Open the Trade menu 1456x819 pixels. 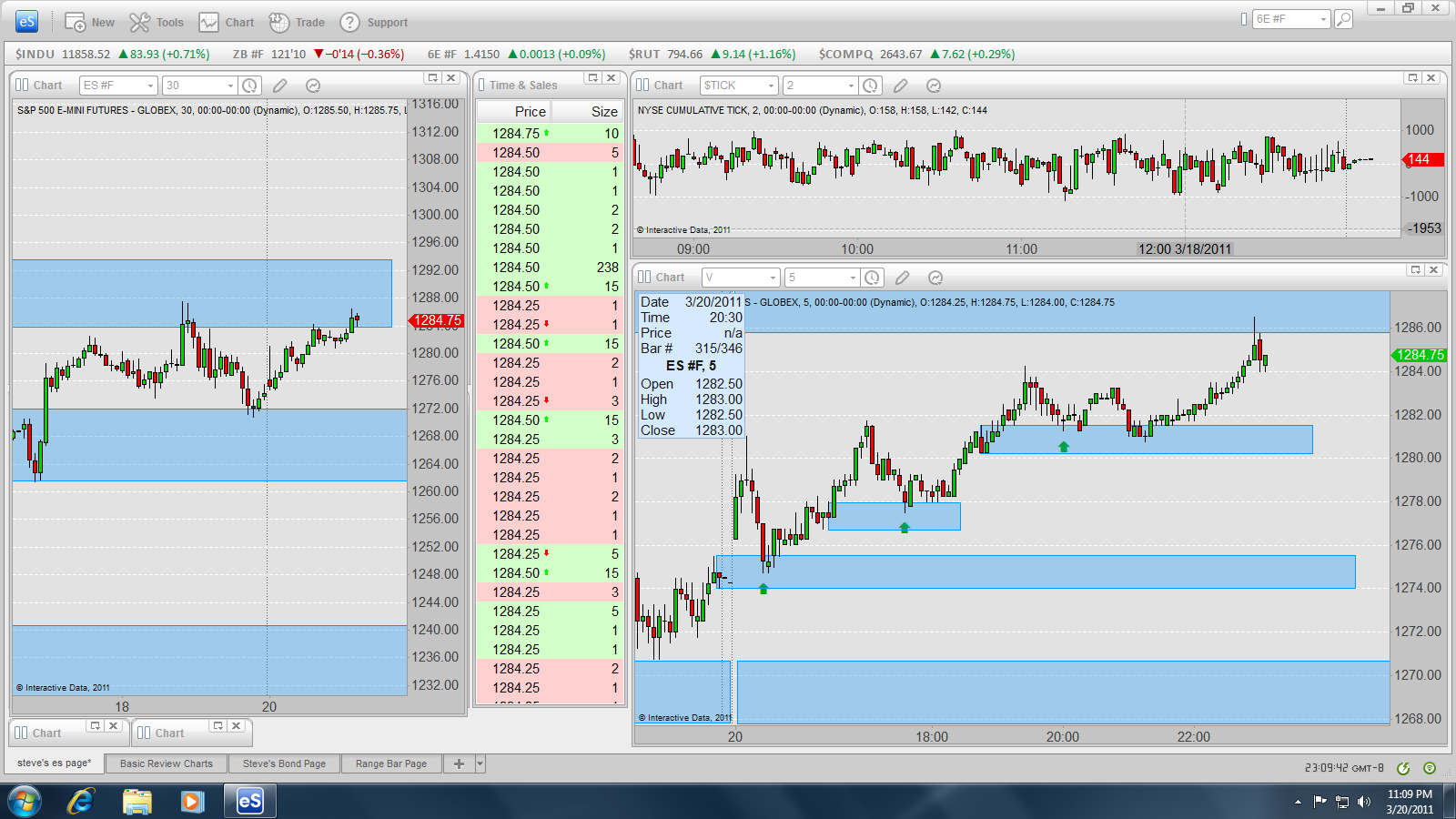point(297,22)
